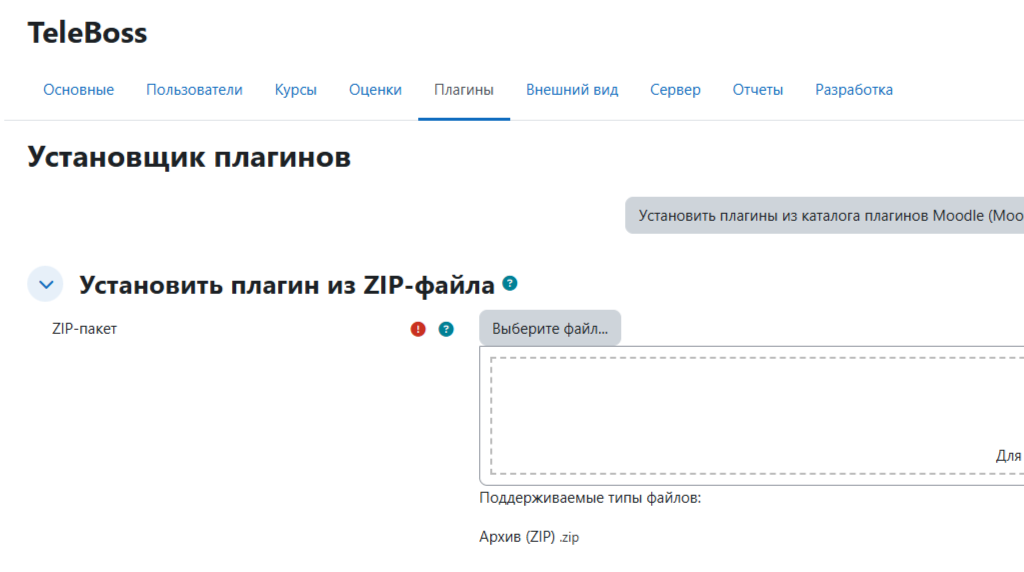Click the red required-field icon
This screenshot has height=572, width=1024.
pos(418,329)
